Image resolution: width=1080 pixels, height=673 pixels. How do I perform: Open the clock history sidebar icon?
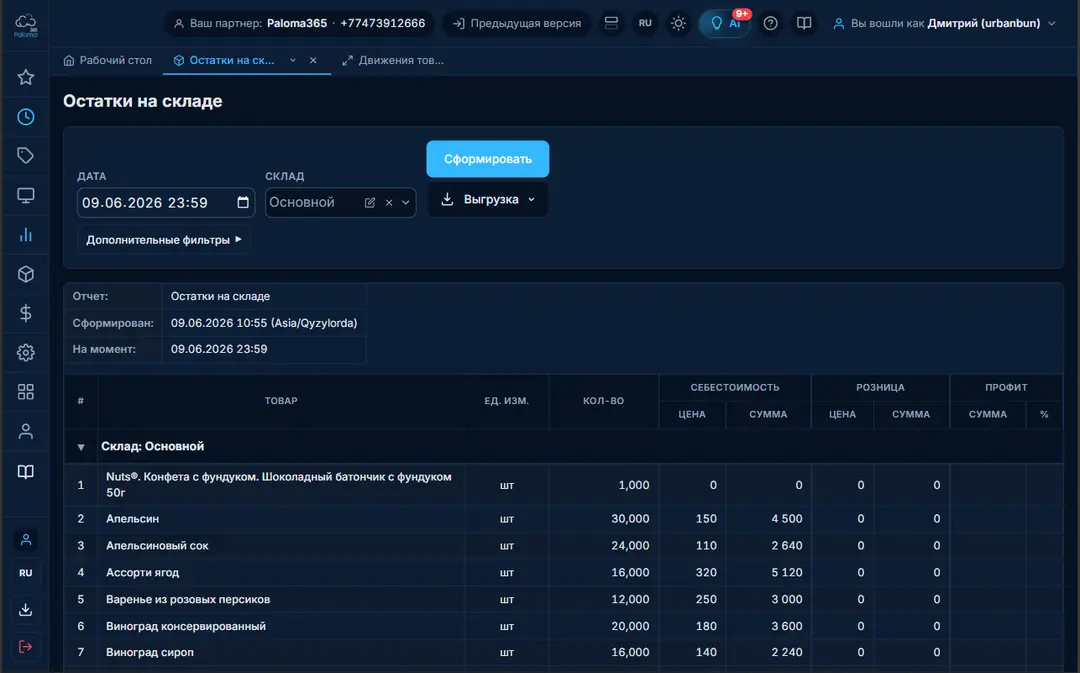pyautogui.click(x=25, y=116)
